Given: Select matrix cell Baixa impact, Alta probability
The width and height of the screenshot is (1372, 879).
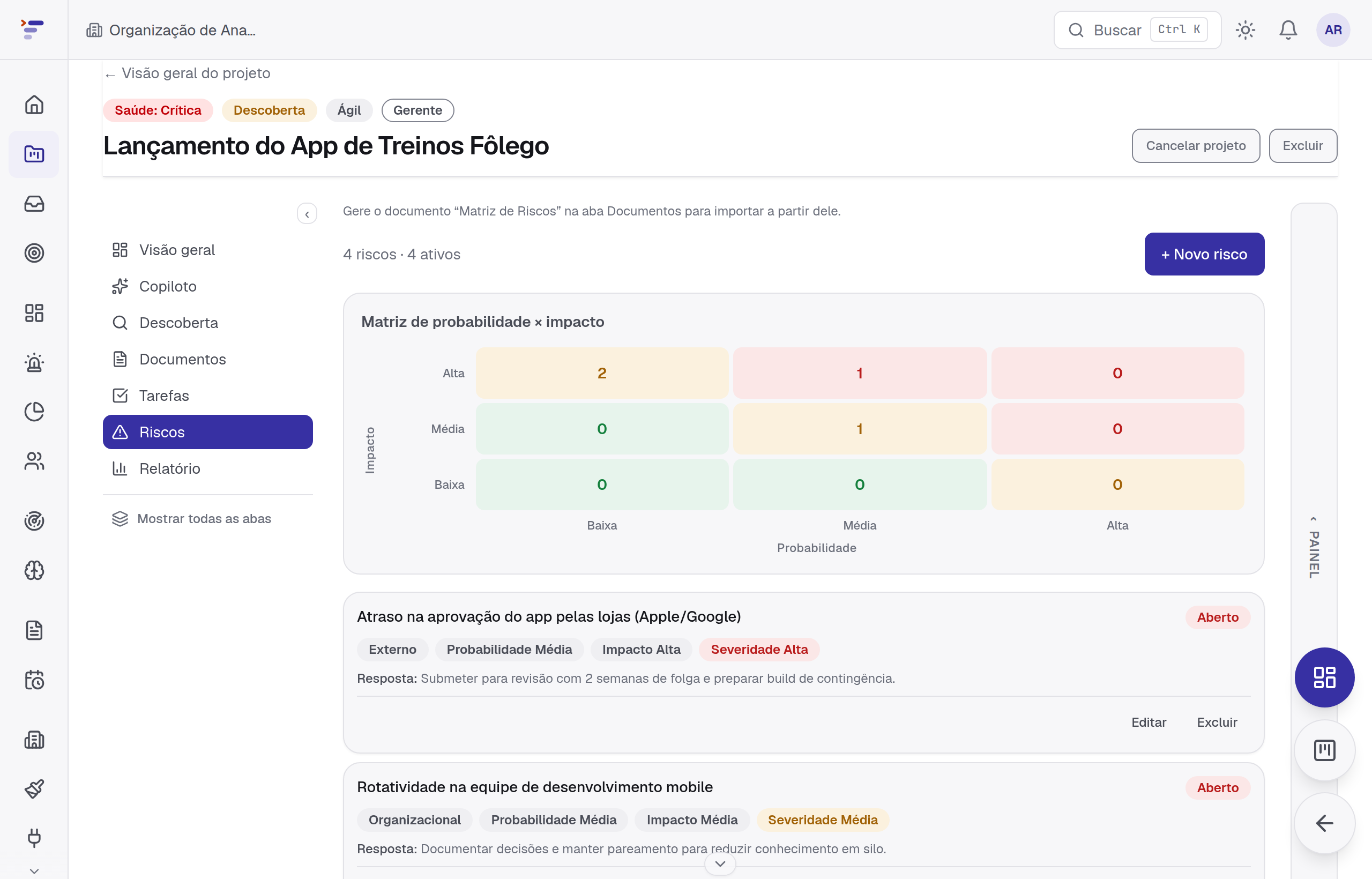Looking at the screenshot, I should (1117, 485).
